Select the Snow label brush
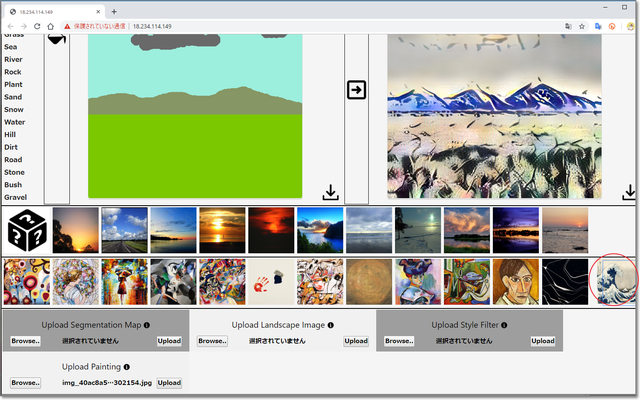Screen dimensions: 640x400 [13, 109]
